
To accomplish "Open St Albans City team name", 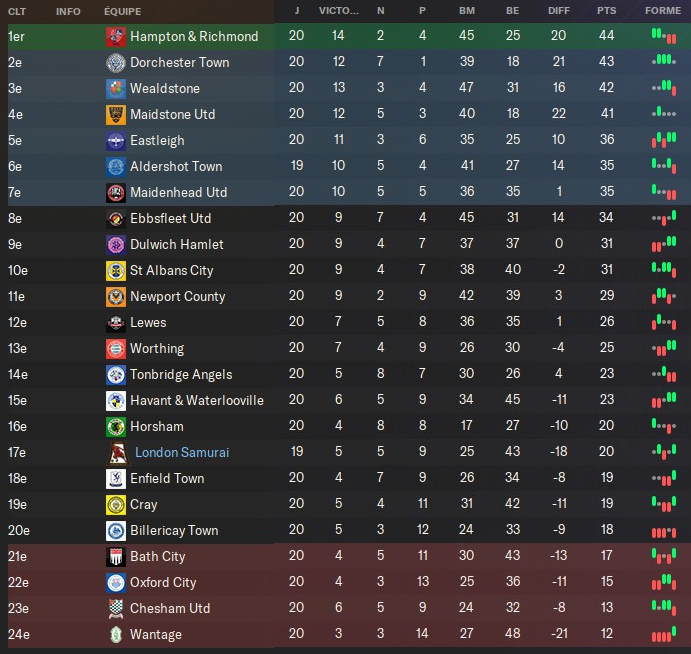I will coord(171,271).
